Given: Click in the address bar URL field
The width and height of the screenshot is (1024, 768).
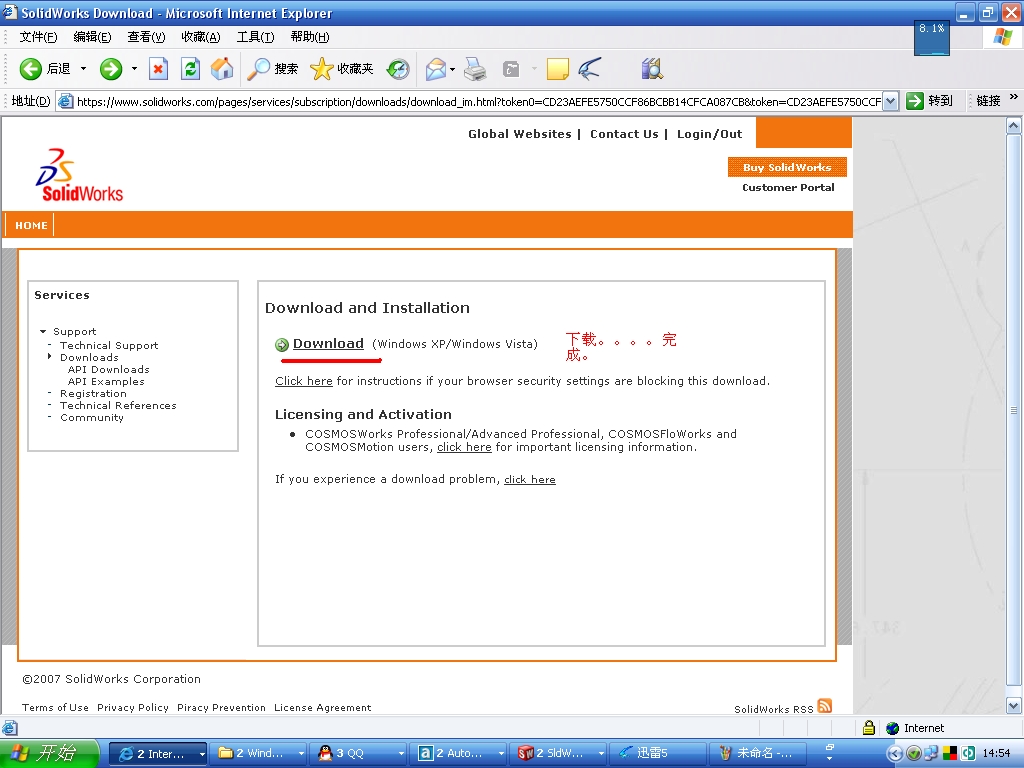Looking at the screenshot, I should point(477,101).
